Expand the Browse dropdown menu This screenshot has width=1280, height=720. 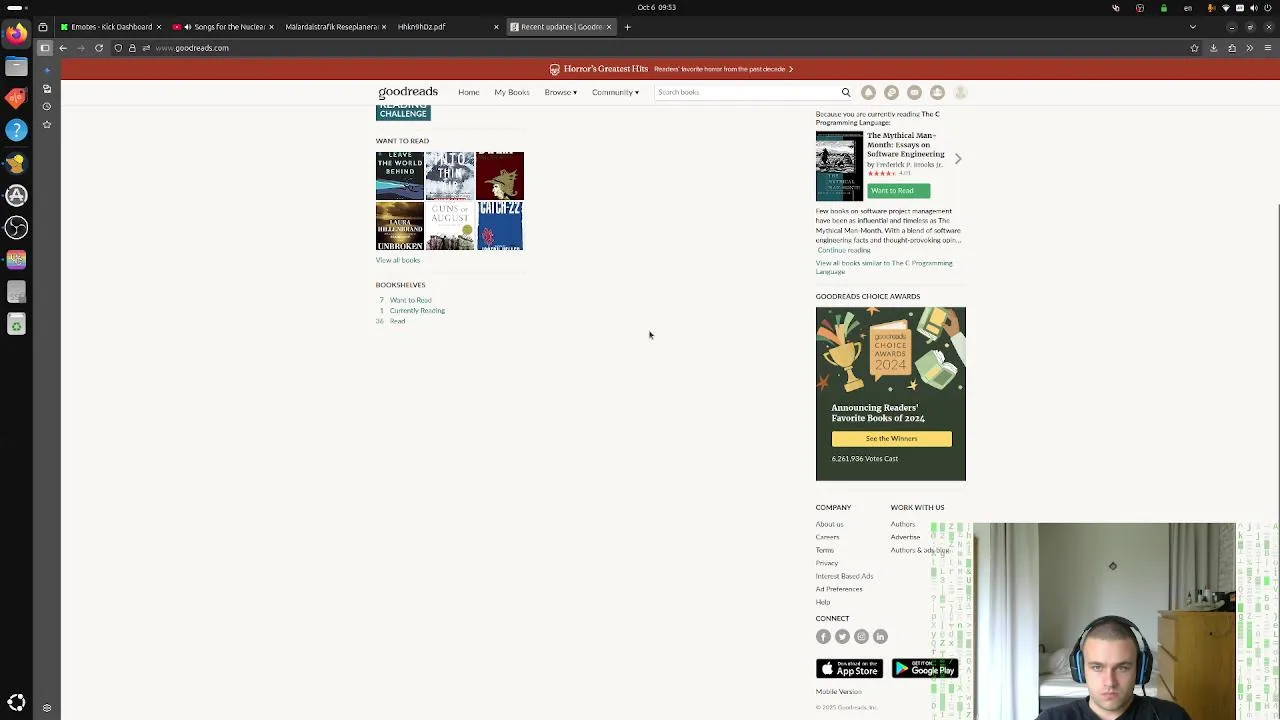tap(560, 92)
